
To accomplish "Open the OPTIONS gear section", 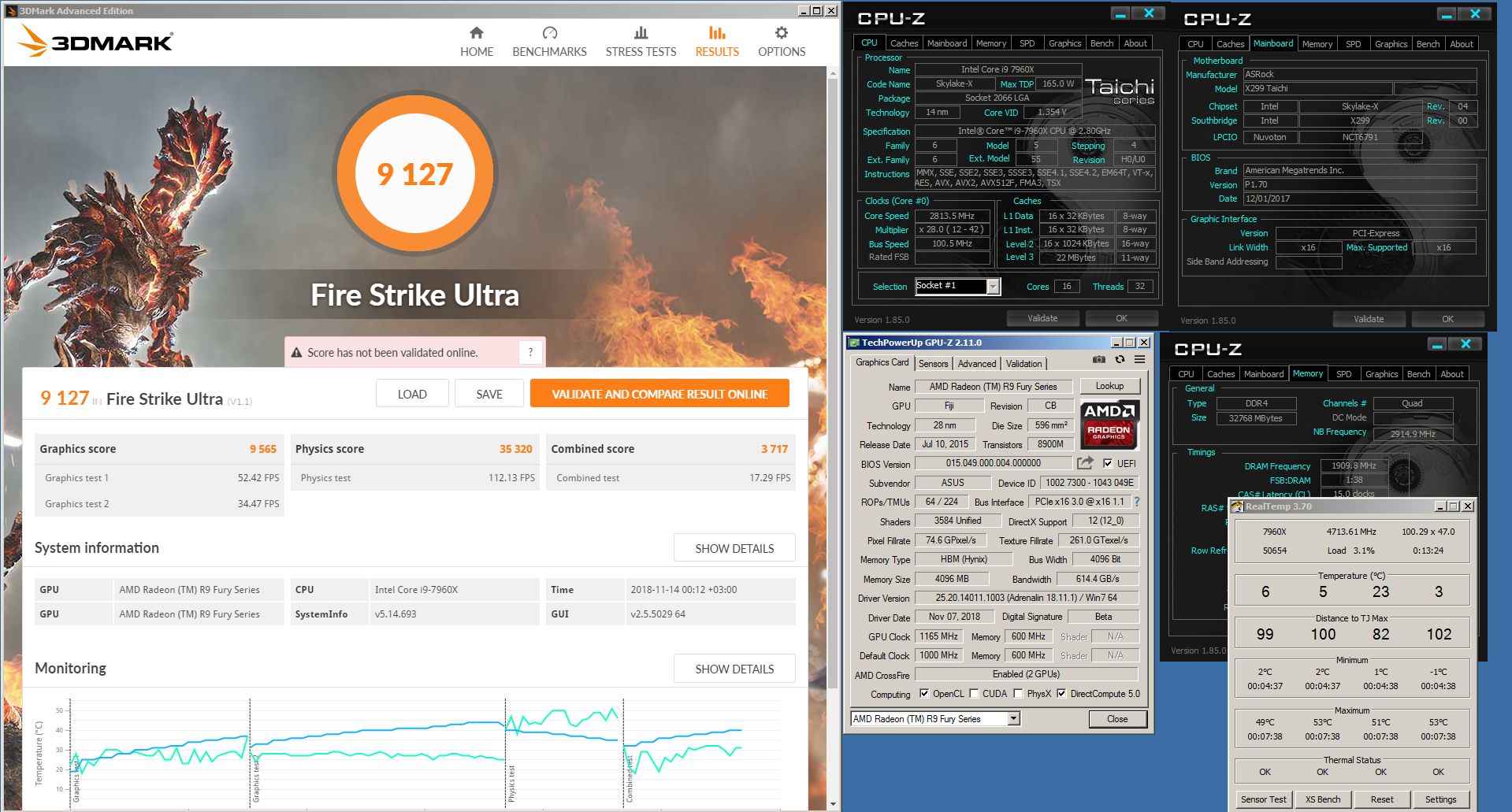I will point(781,43).
